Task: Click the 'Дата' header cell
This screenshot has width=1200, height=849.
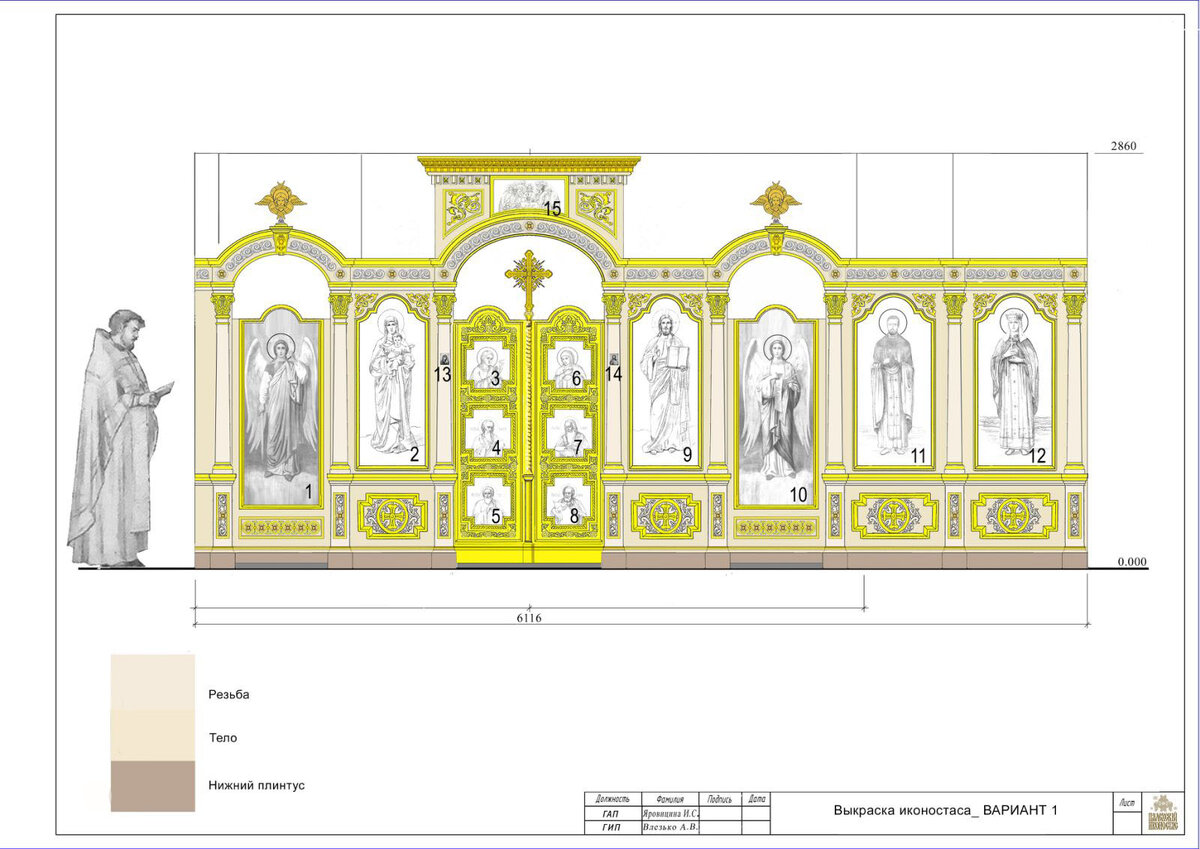Action: pos(756,799)
